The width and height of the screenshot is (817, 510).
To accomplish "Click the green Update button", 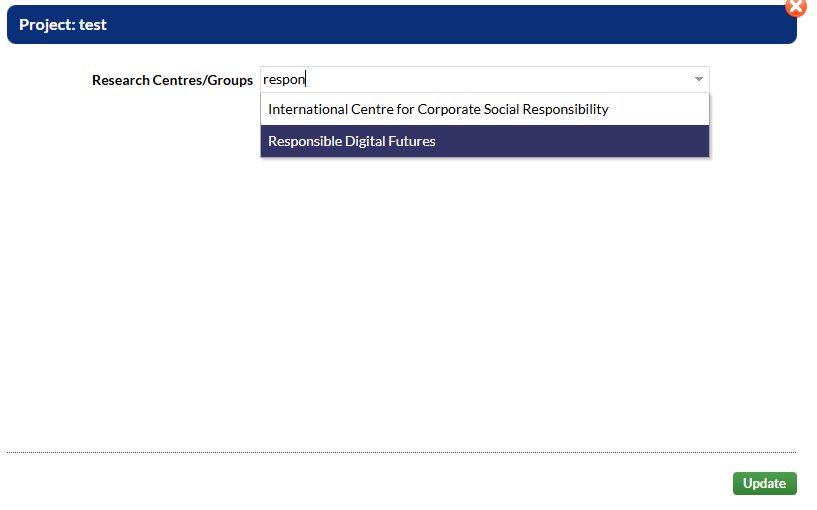I will [x=764, y=483].
